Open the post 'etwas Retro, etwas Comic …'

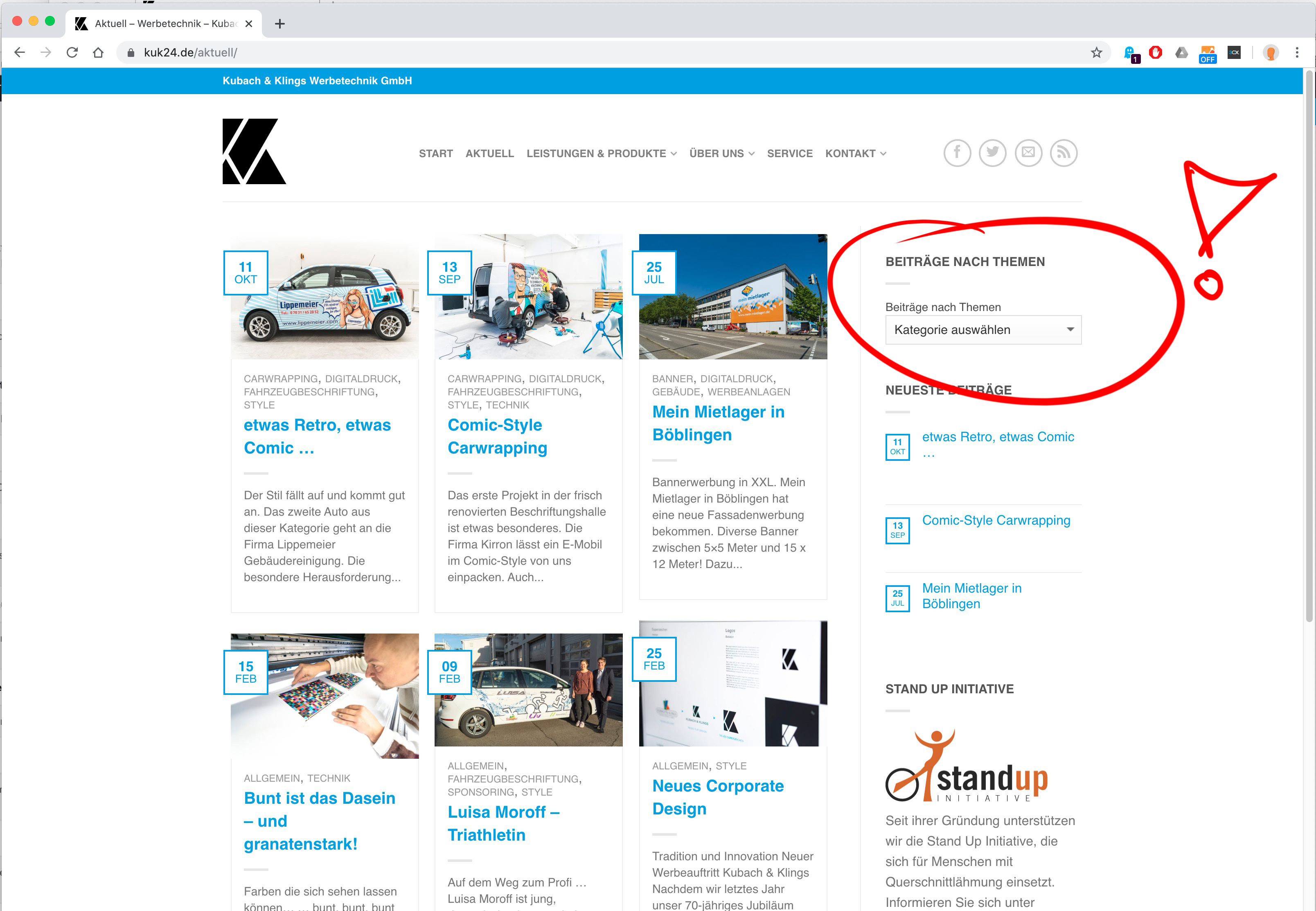317,436
